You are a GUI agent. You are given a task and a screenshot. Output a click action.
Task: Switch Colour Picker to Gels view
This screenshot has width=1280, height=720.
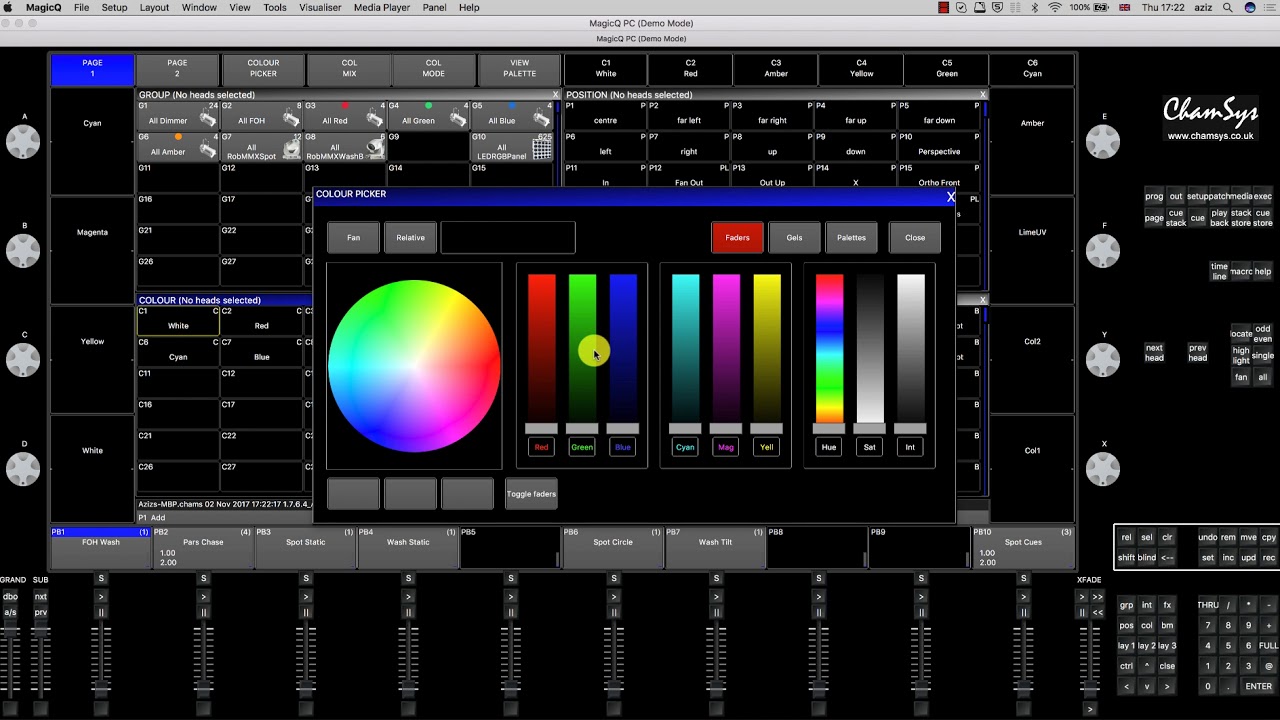(x=794, y=237)
